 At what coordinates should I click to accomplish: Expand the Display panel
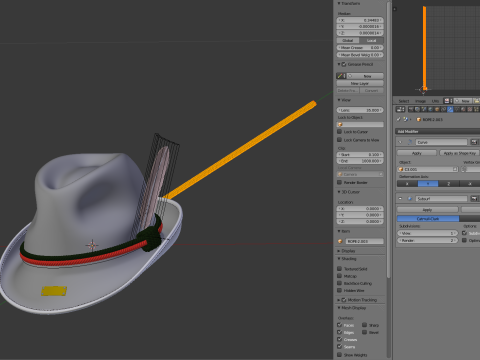coord(339,251)
